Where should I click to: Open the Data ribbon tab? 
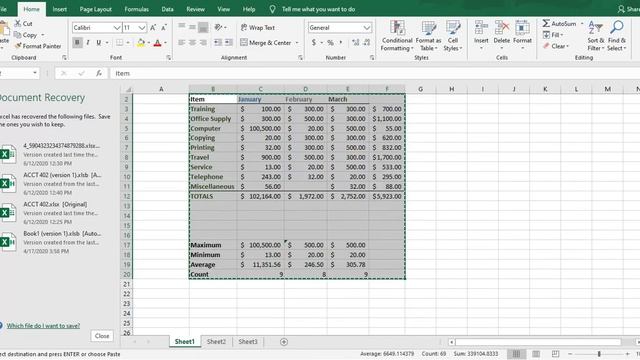[167, 9]
